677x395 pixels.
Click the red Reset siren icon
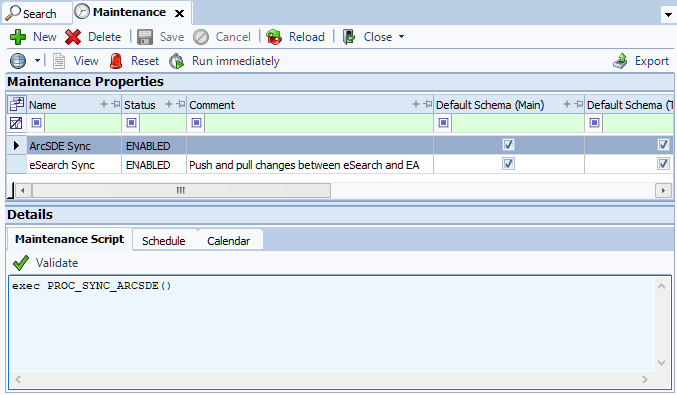coord(116,61)
